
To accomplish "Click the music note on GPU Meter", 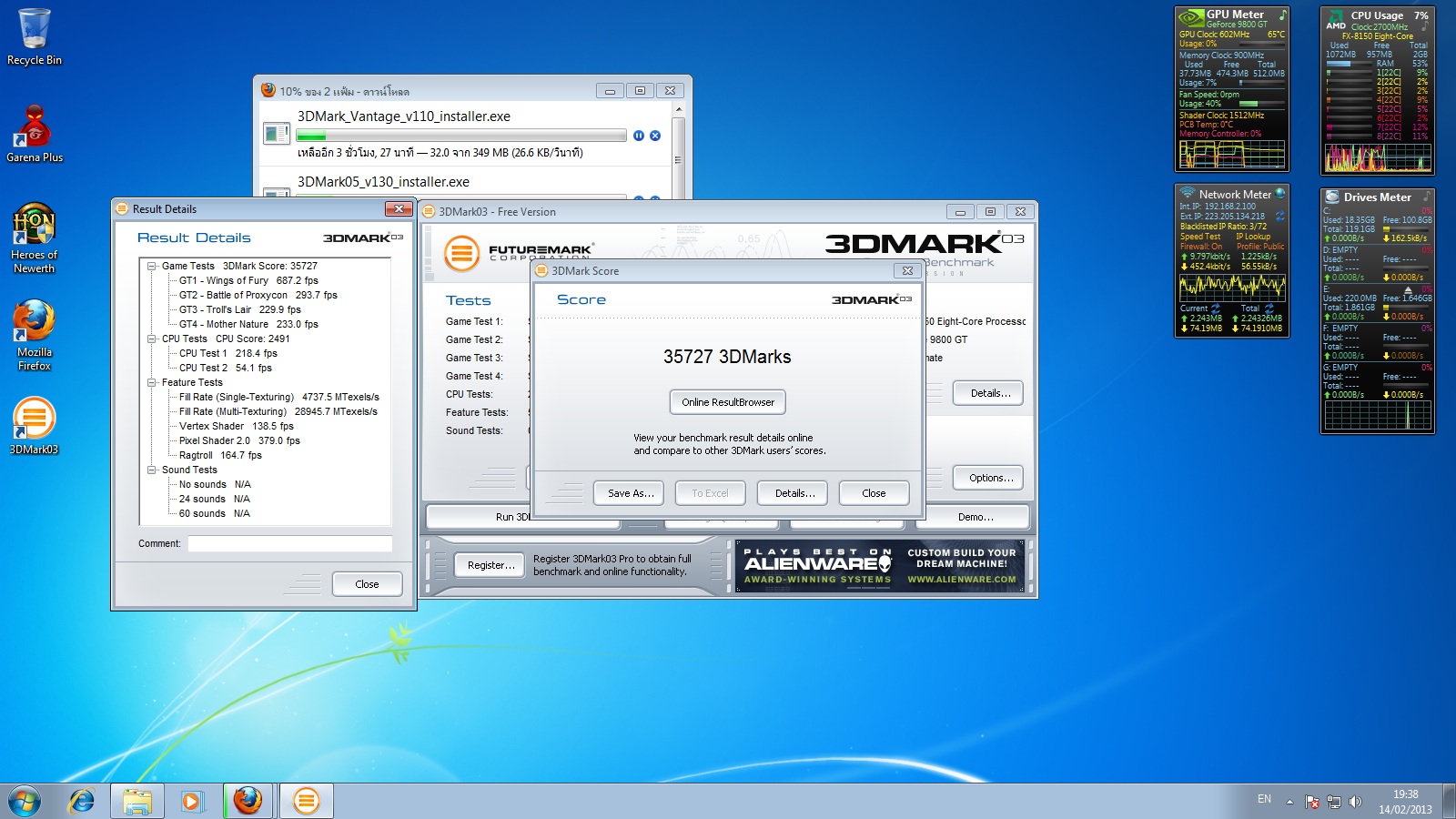I will 1283,15.
